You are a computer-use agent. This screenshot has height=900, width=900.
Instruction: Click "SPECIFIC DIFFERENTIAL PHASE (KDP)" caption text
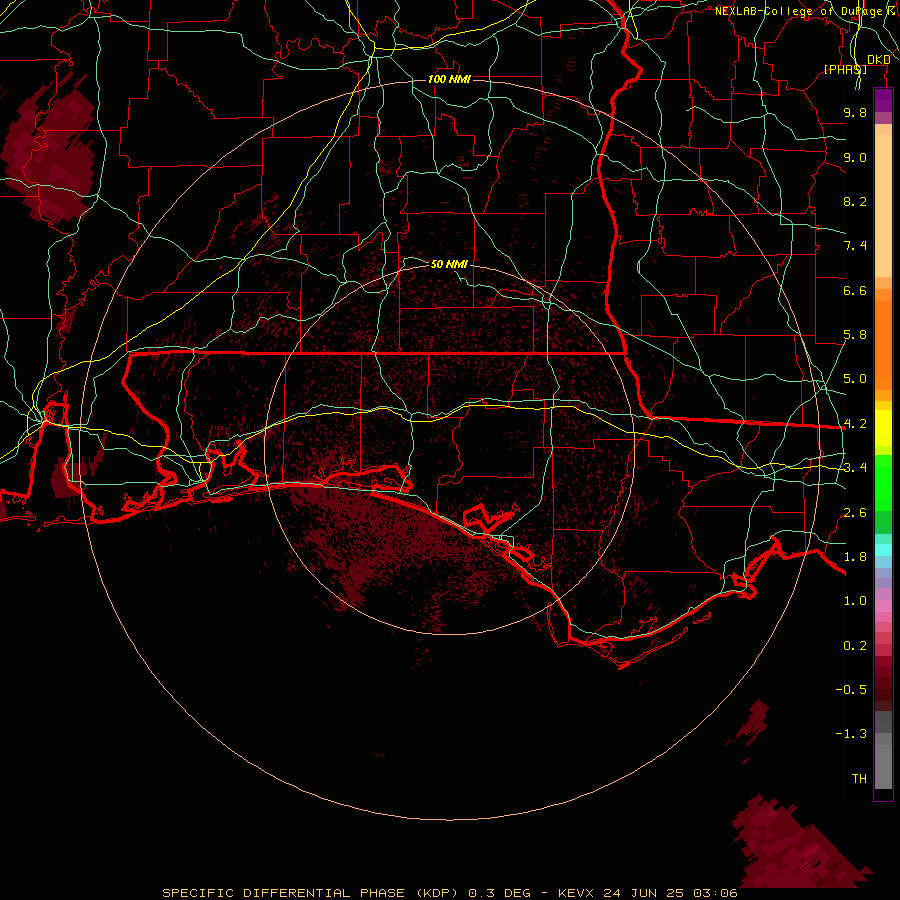312,893
